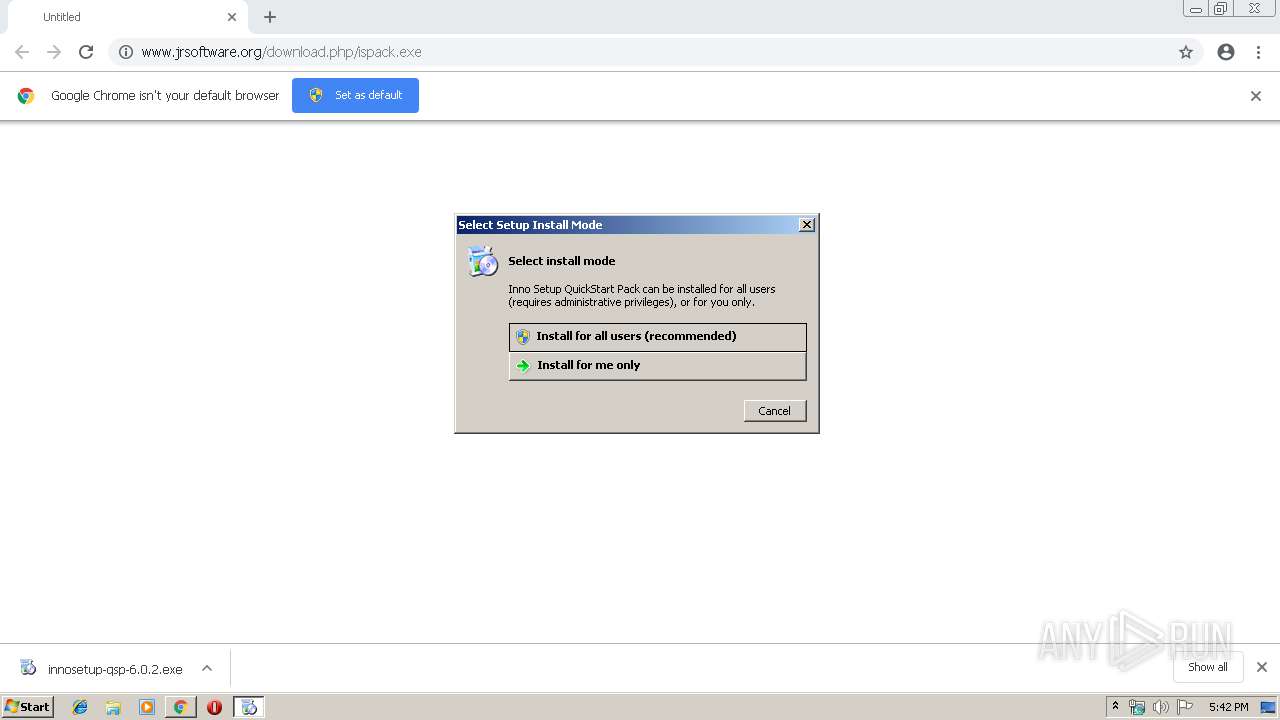Image resolution: width=1280 pixels, height=720 pixels.
Task: Go forward to the next page
Action: pos(54,52)
